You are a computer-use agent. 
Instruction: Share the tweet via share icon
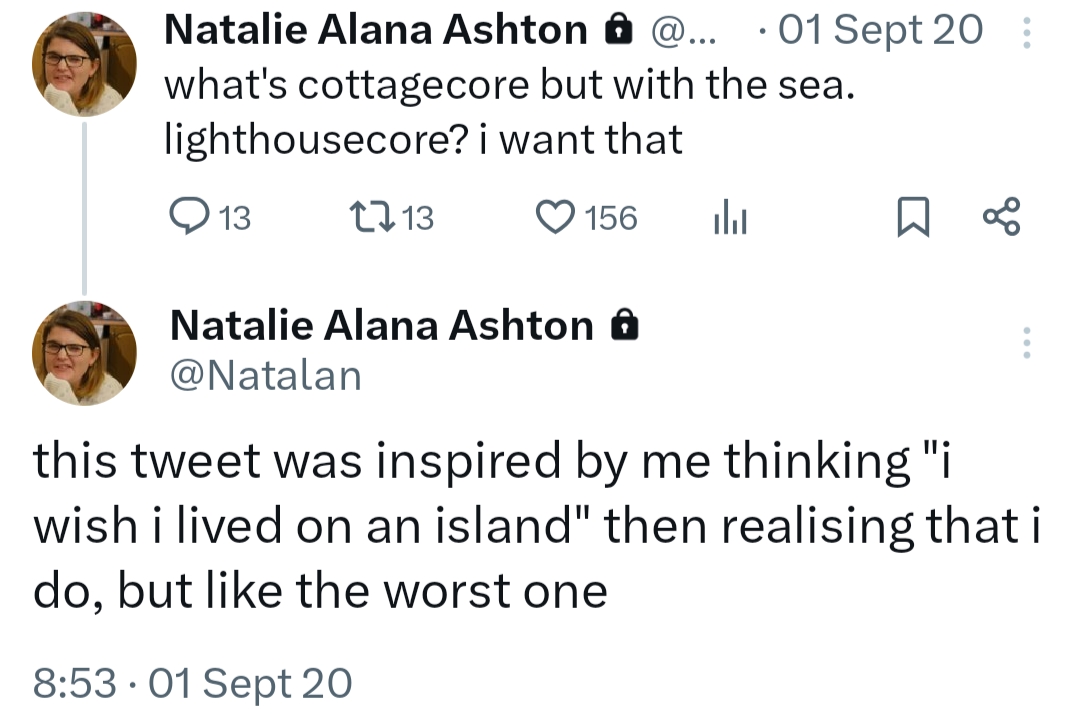(1001, 217)
